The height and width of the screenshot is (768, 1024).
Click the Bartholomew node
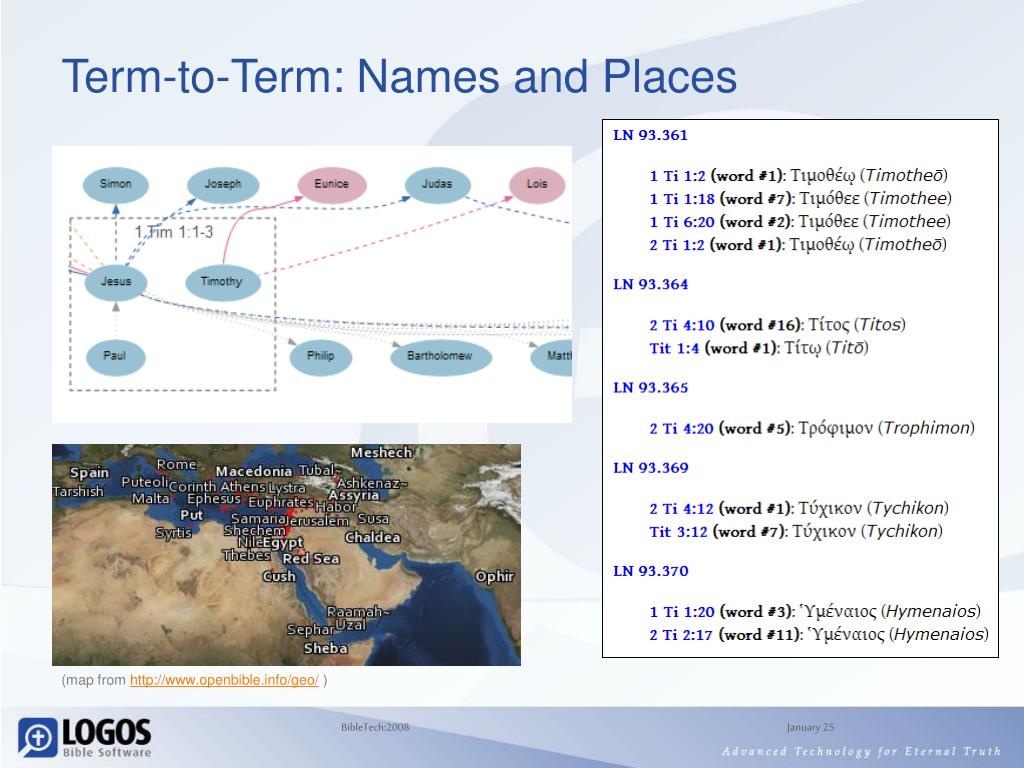coord(440,356)
